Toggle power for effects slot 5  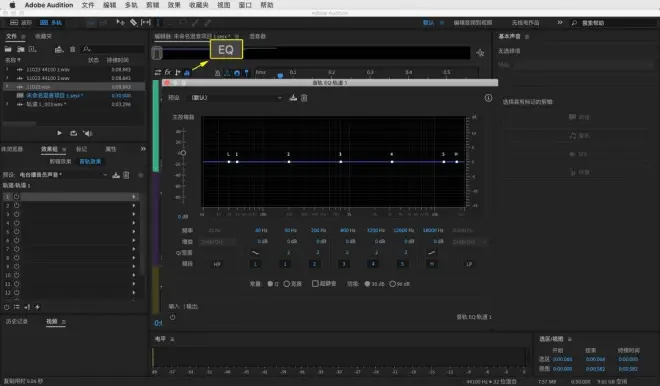pos(16,232)
